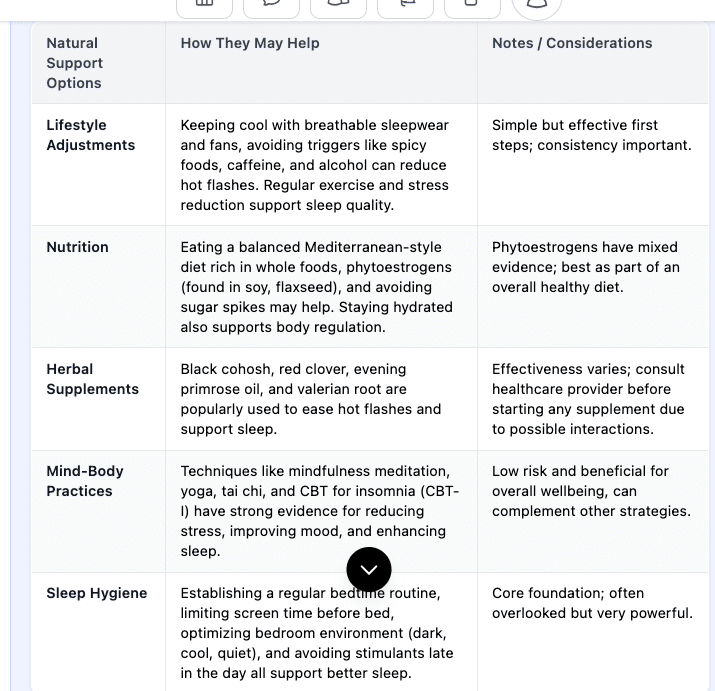715x691 pixels.
Task: Click the round bell icon button
Action: tap(537, 5)
